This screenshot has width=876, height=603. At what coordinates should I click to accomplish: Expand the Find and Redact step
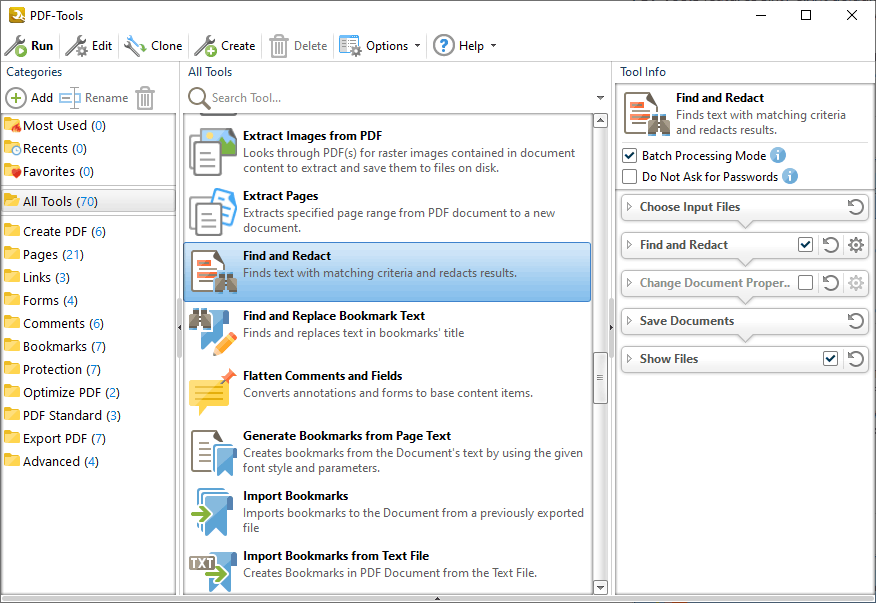[x=630, y=245]
